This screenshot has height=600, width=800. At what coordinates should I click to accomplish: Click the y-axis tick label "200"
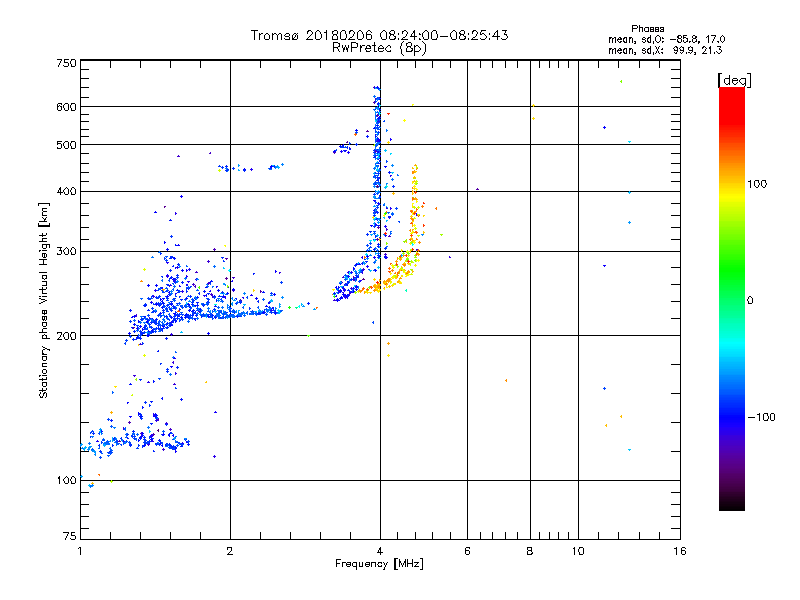pyautogui.click(x=66, y=336)
